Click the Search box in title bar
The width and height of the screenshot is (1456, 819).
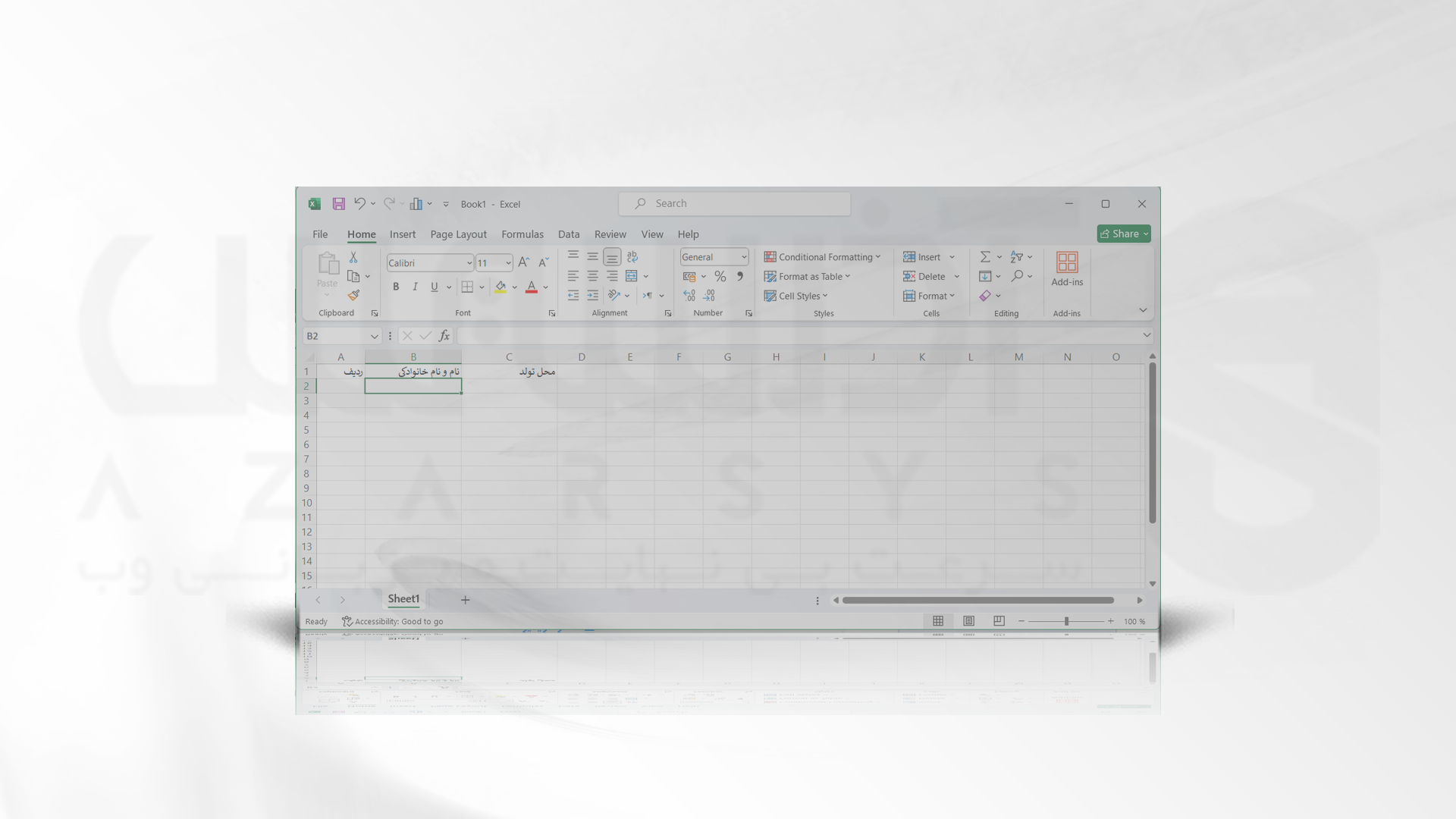734,203
